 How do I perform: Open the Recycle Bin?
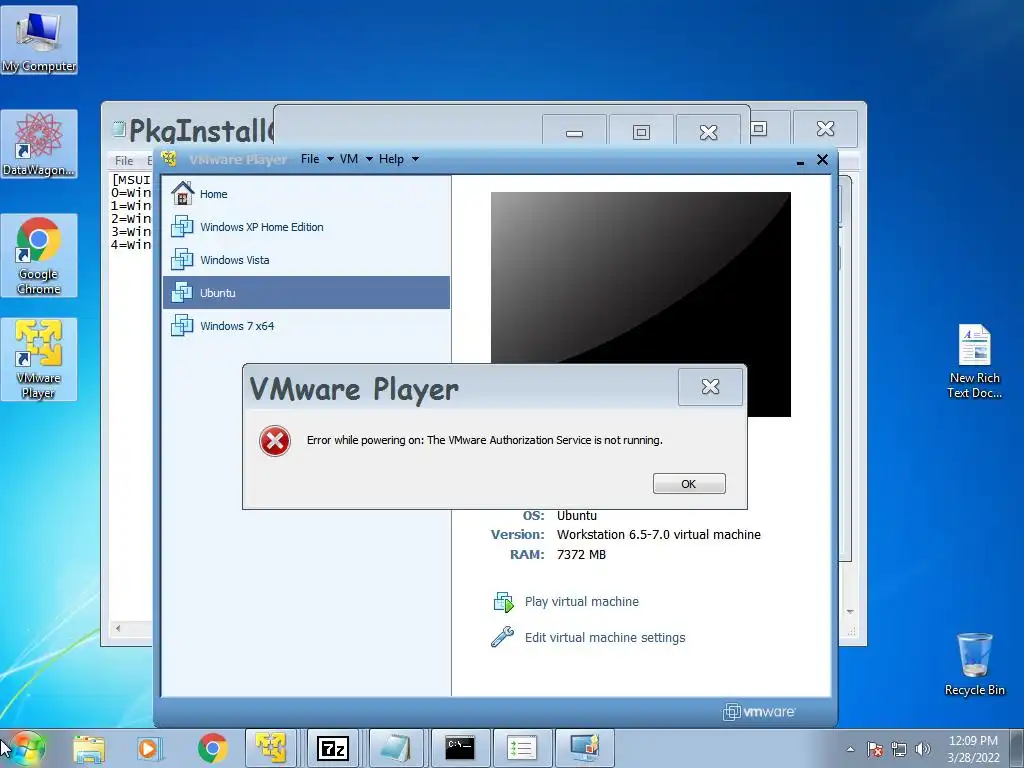pos(974,664)
